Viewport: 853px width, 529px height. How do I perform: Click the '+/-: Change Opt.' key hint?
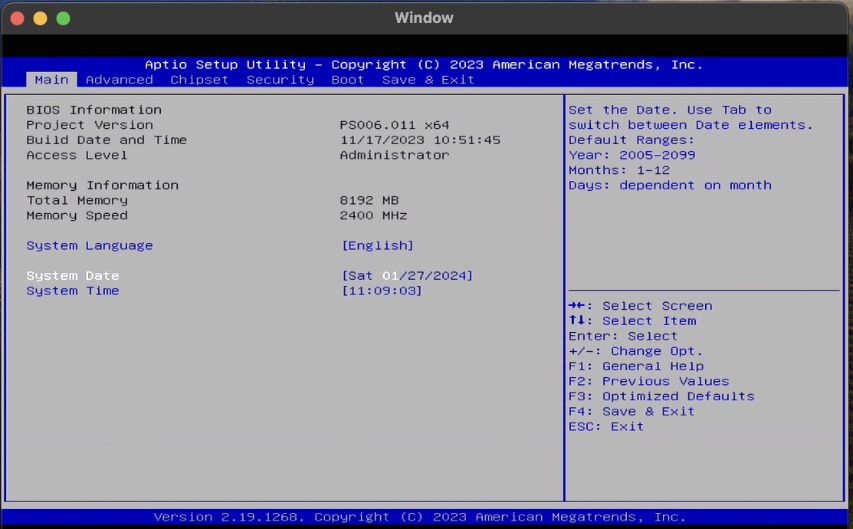tap(636, 352)
